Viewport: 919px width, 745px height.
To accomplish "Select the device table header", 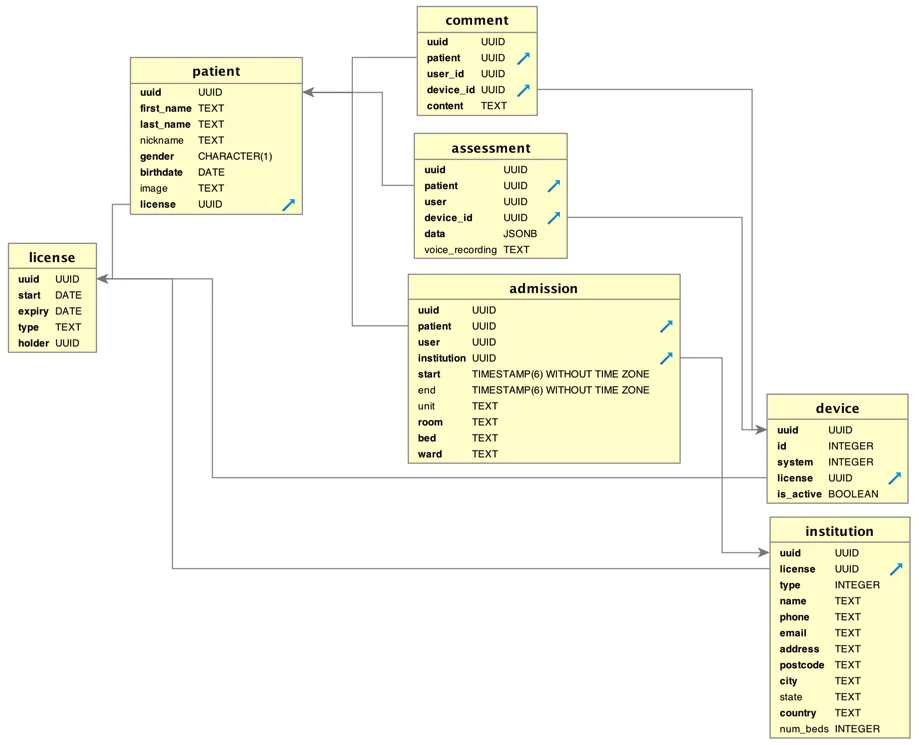I will click(838, 409).
